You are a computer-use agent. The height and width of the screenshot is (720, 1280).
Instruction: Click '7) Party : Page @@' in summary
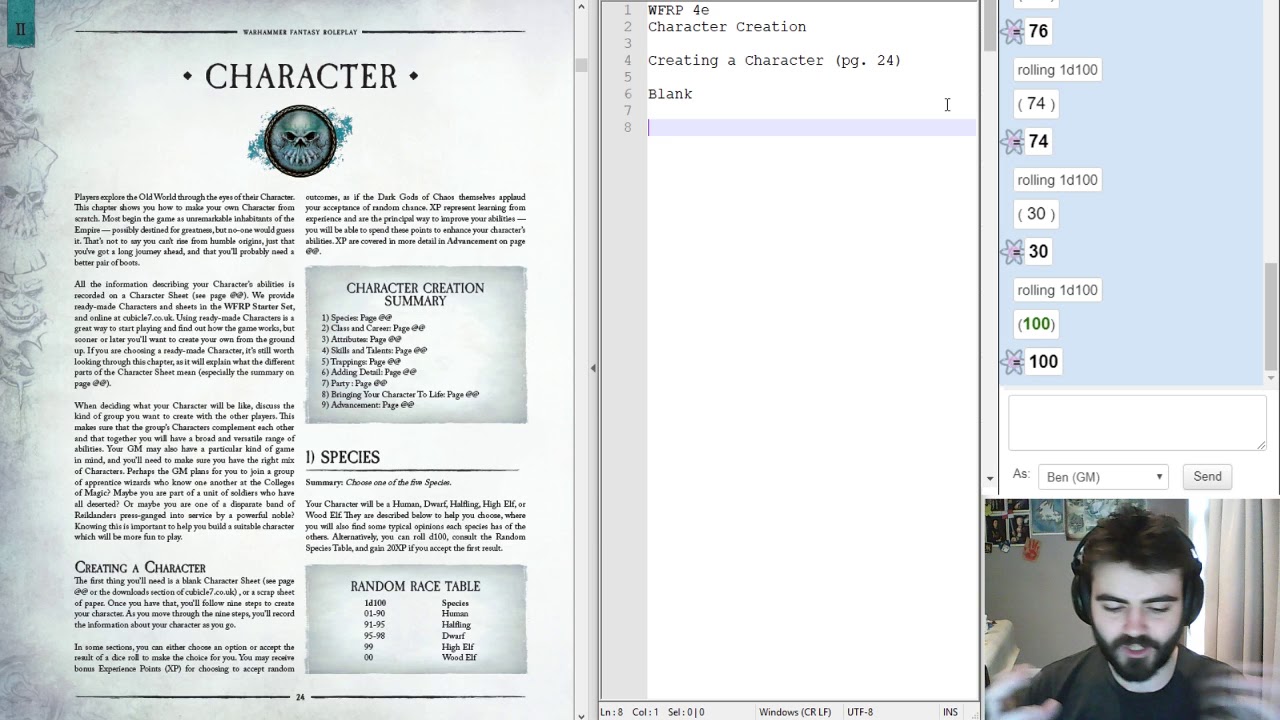[354, 383]
